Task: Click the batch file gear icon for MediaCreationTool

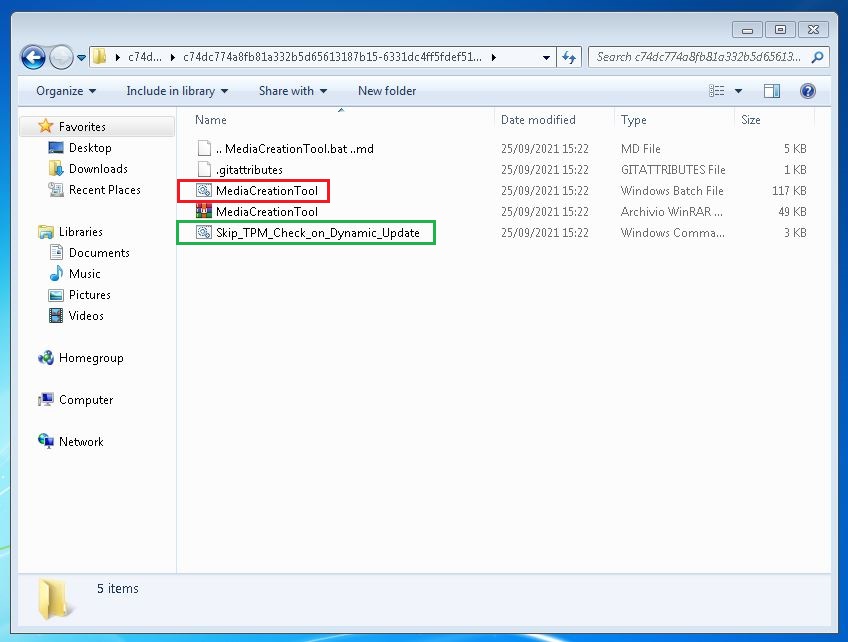Action: [x=204, y=190]
